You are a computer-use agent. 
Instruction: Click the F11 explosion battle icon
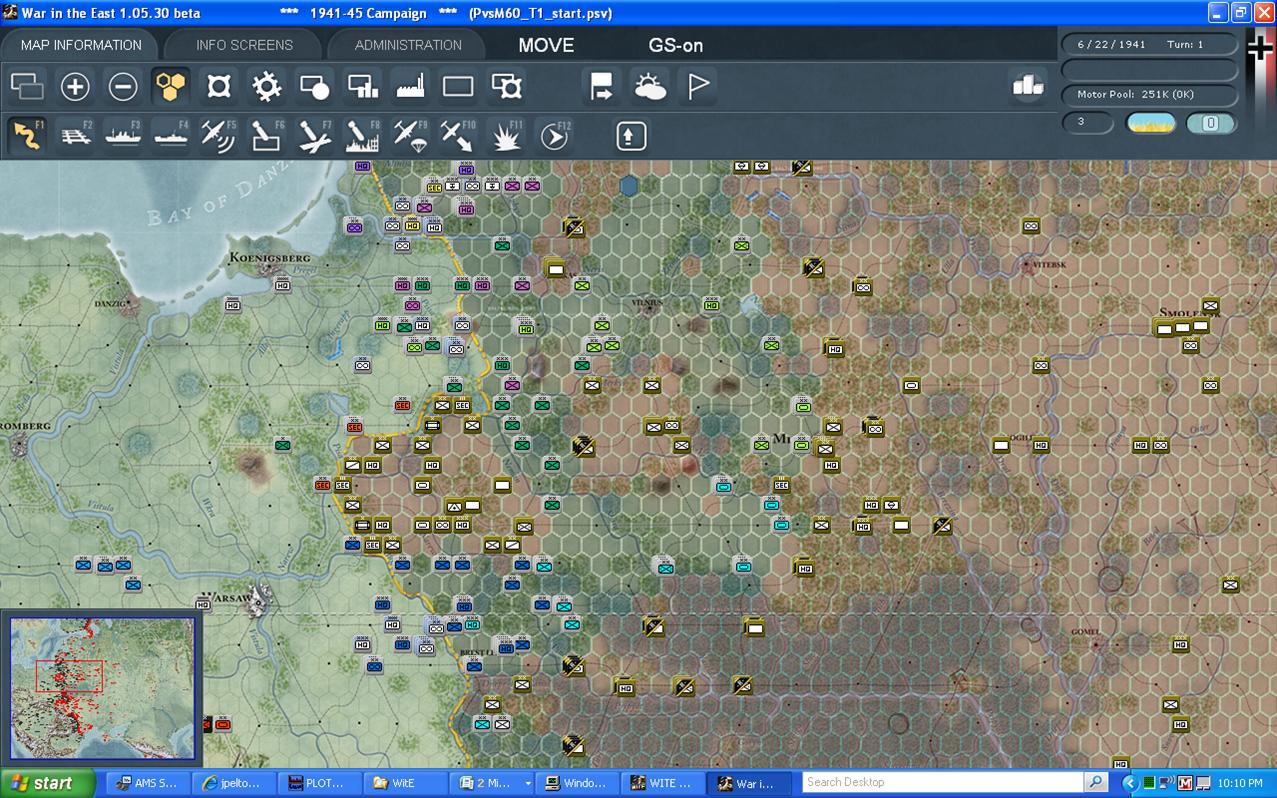coord(506,136)
